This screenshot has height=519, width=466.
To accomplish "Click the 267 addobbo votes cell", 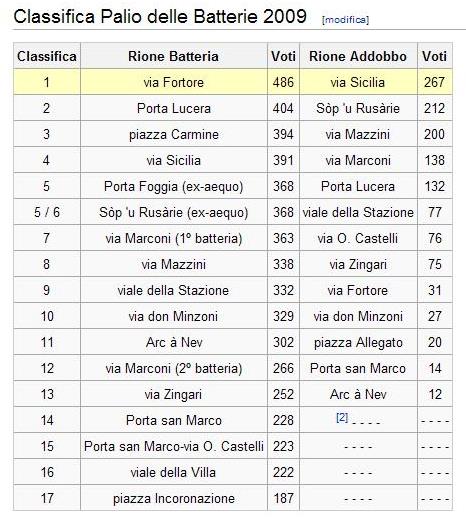I will click(435, 82).
